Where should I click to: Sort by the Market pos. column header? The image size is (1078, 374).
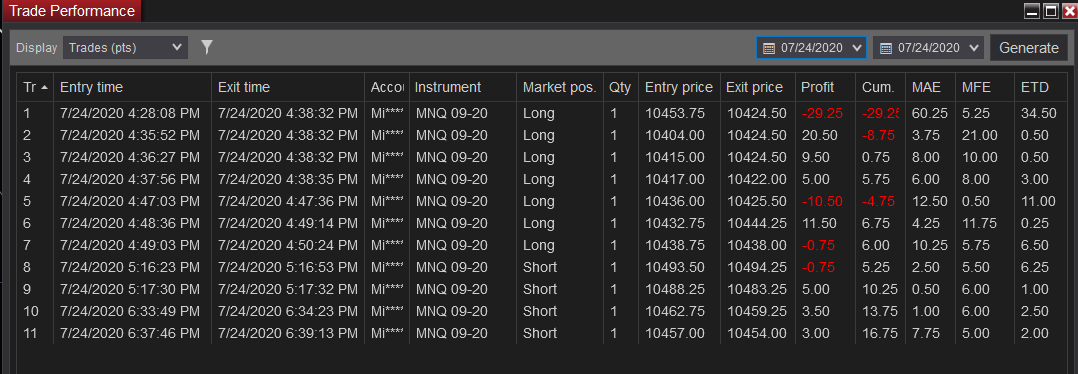[x=560, y=87]
